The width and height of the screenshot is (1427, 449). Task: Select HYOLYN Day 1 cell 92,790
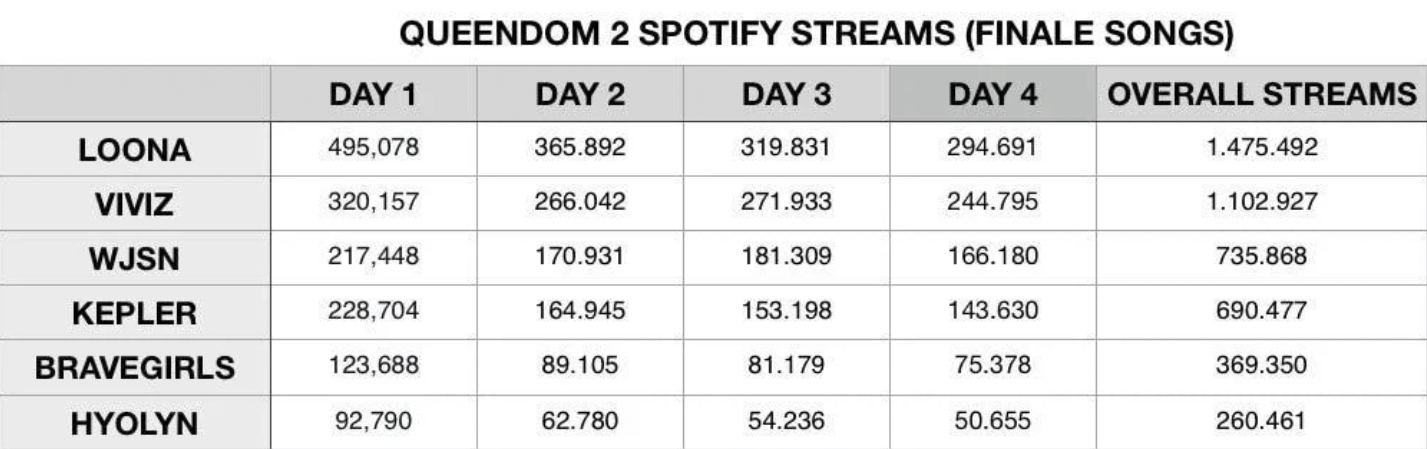[x=374, y=421]
